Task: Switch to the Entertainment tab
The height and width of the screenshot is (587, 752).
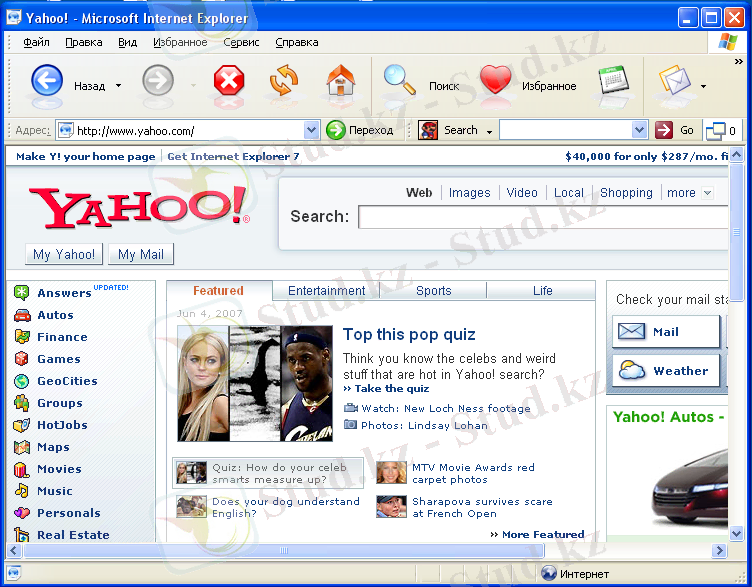Action: (x=326, y=291)
